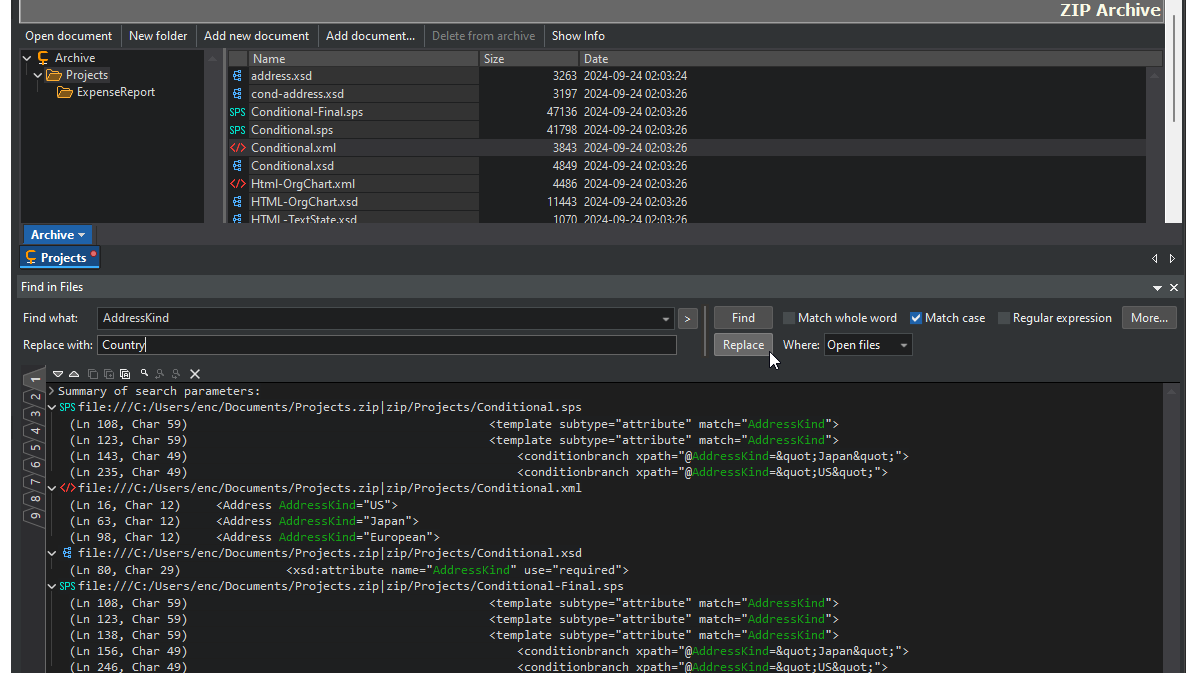Clear search results with the X icon

point(195,373)
